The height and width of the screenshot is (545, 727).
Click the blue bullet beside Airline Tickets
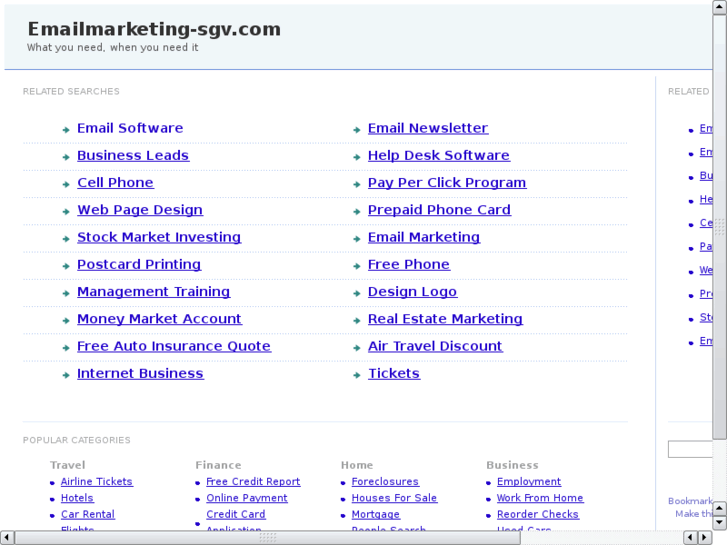pos(52,483)
